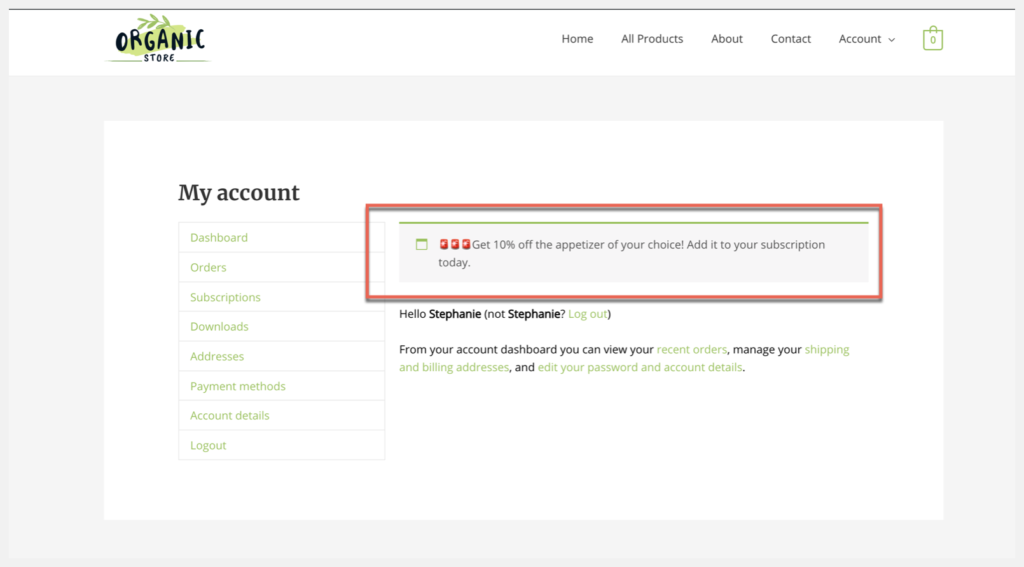Open the shipping and billing addresses link

pos(825,350)
